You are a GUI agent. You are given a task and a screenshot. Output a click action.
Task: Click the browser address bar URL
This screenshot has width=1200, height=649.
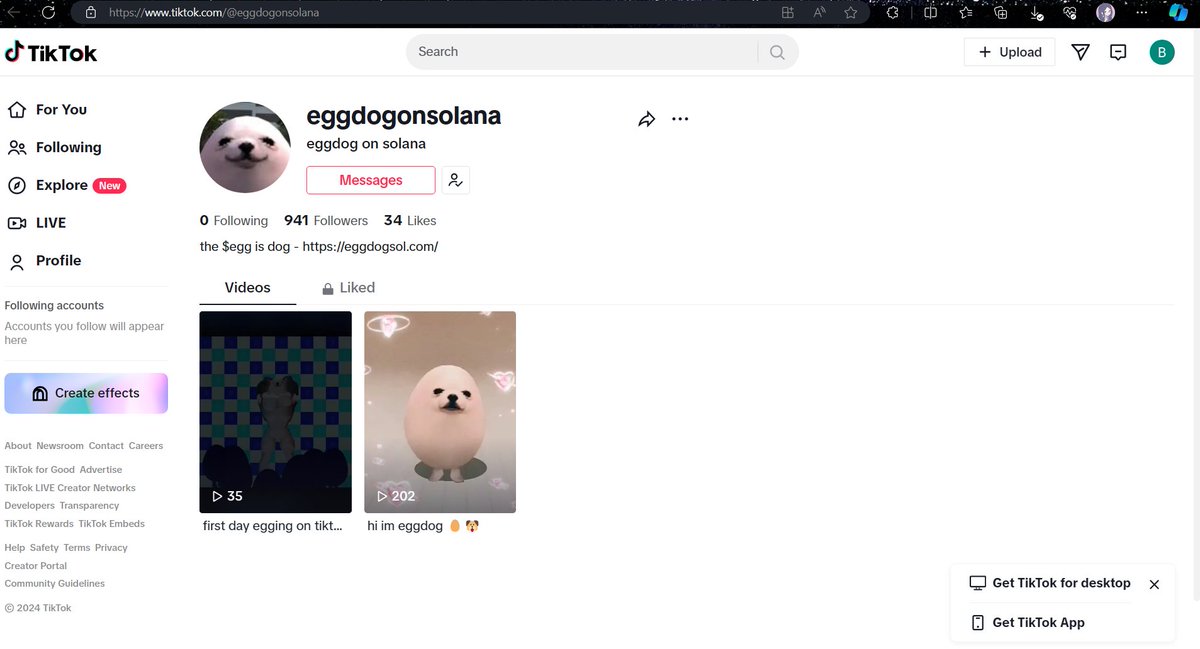(215, 13)
